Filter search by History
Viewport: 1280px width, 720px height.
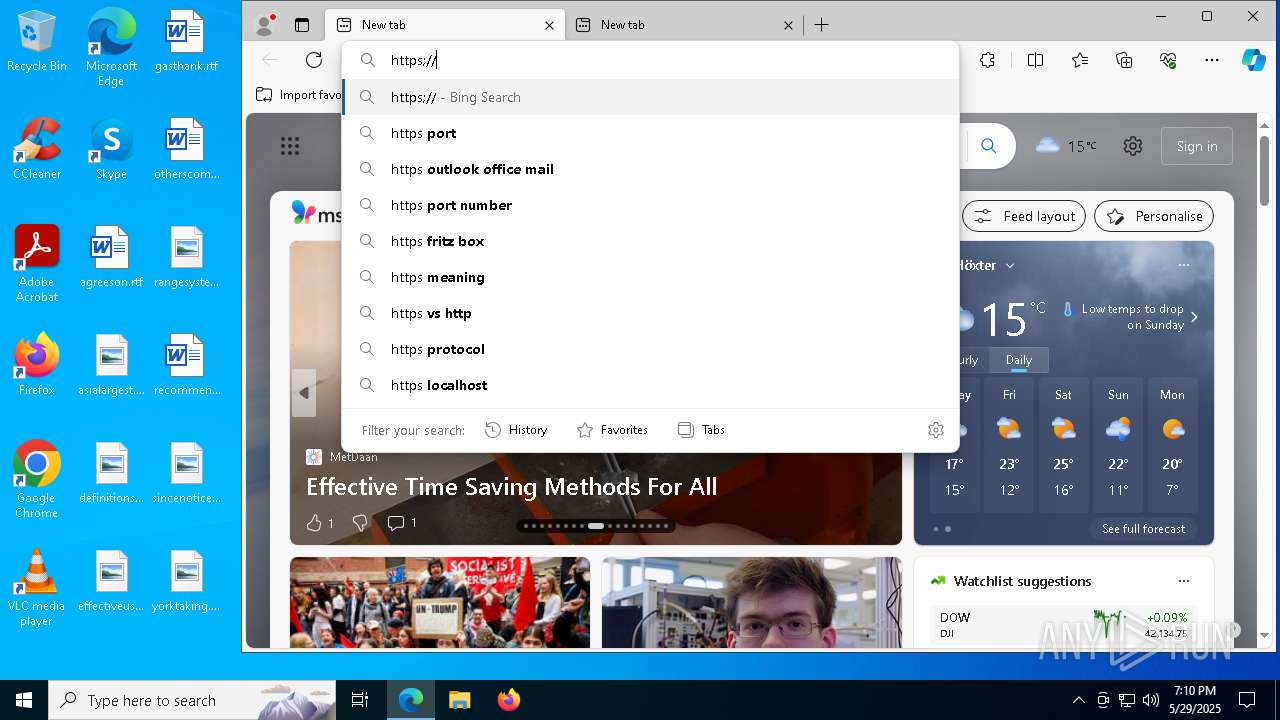coord(516,430)
